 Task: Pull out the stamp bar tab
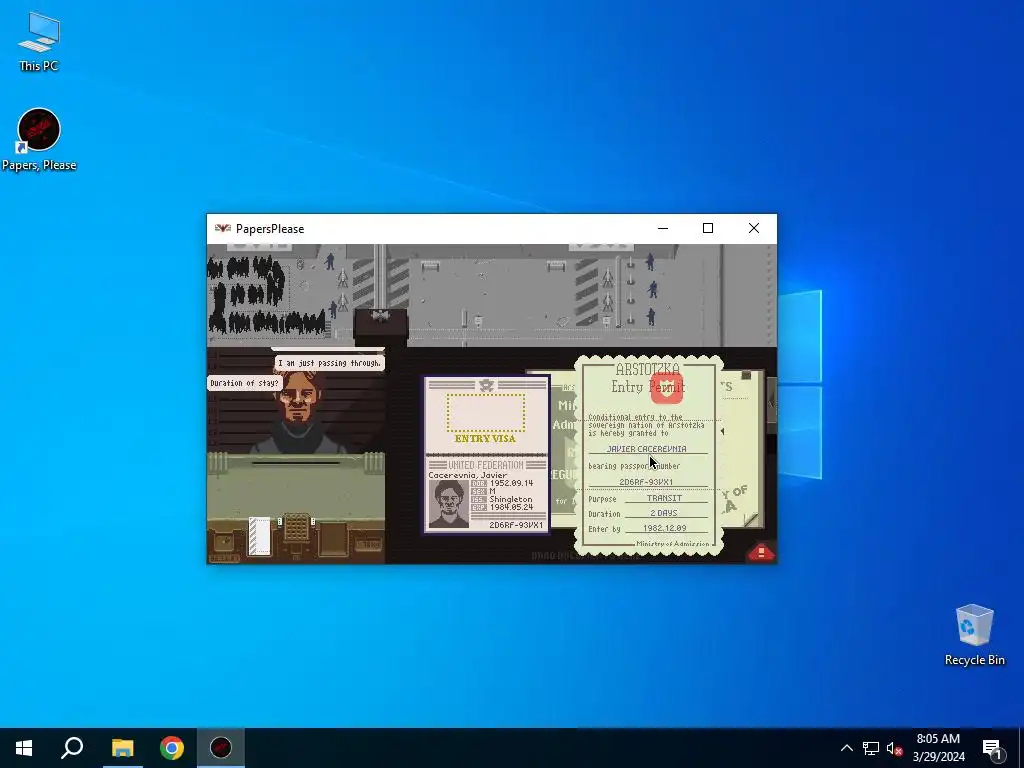coord(772,404)
